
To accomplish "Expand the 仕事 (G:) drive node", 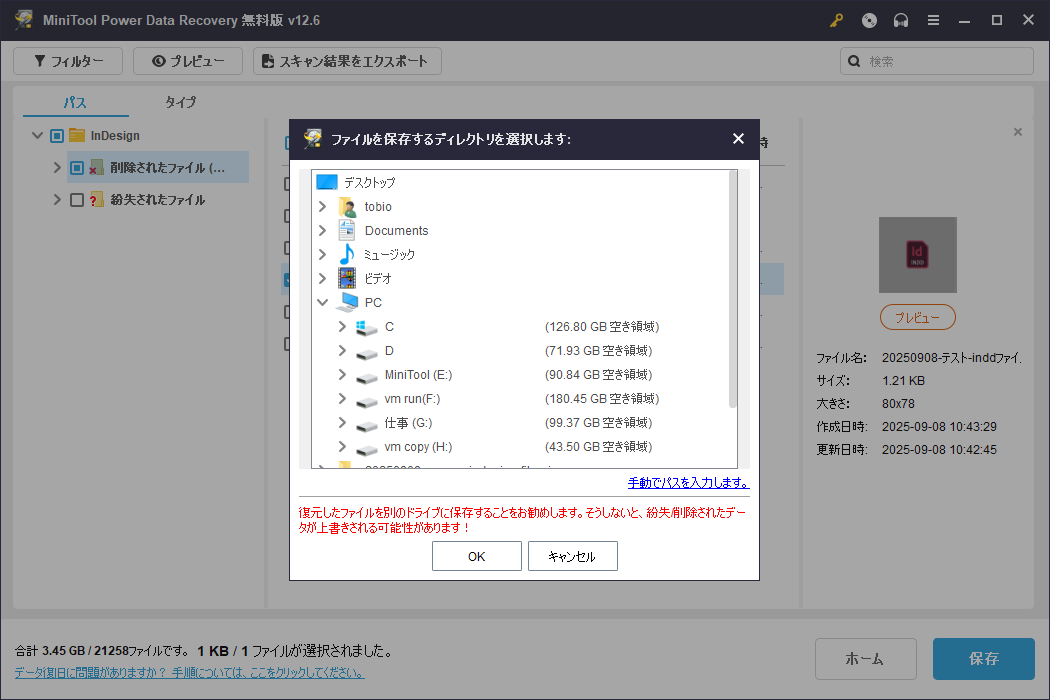I will [x=342, y=423].
